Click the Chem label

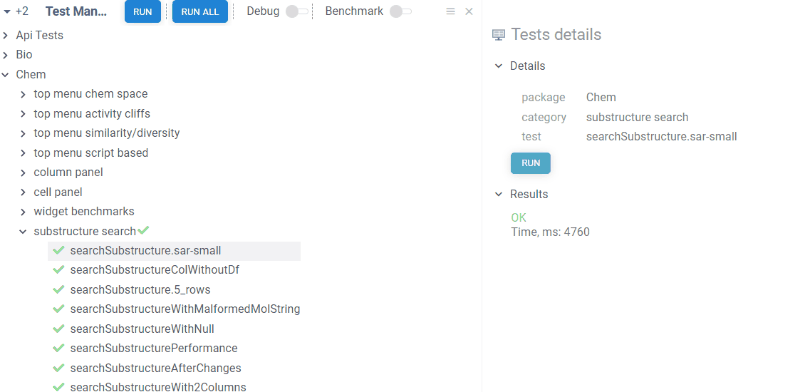(31, 75)
